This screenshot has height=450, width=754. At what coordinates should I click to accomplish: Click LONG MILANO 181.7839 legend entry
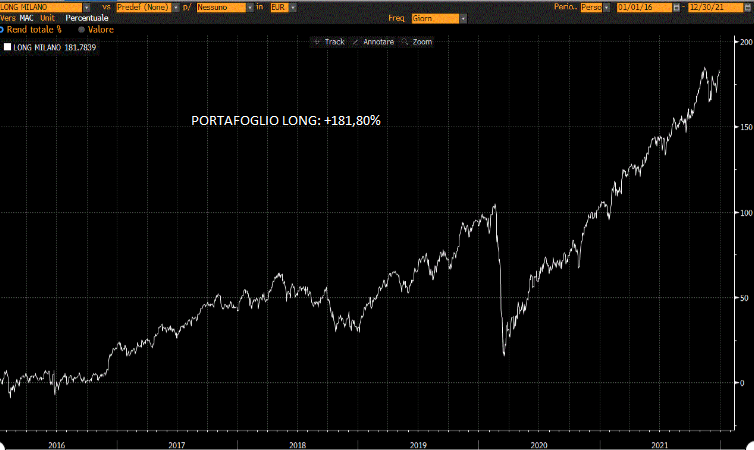(54, 47)
